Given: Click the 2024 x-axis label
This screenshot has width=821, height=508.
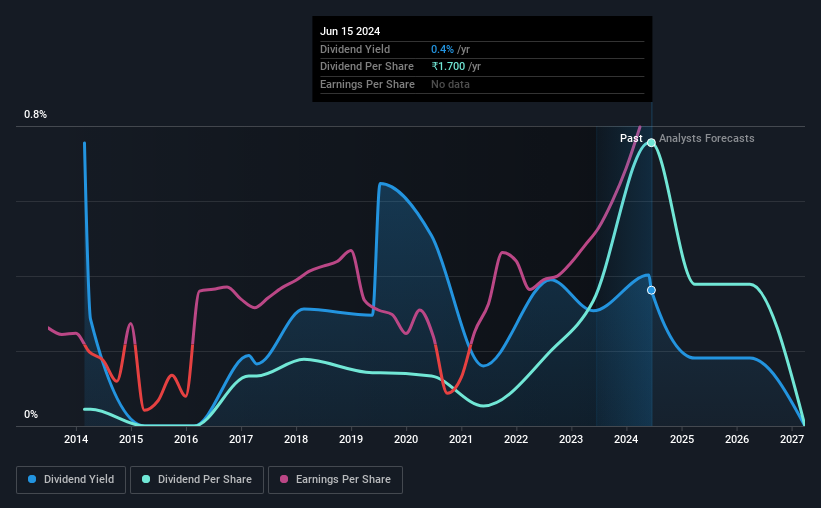Looking at the screenshot, I should click(x=626, y=439).
